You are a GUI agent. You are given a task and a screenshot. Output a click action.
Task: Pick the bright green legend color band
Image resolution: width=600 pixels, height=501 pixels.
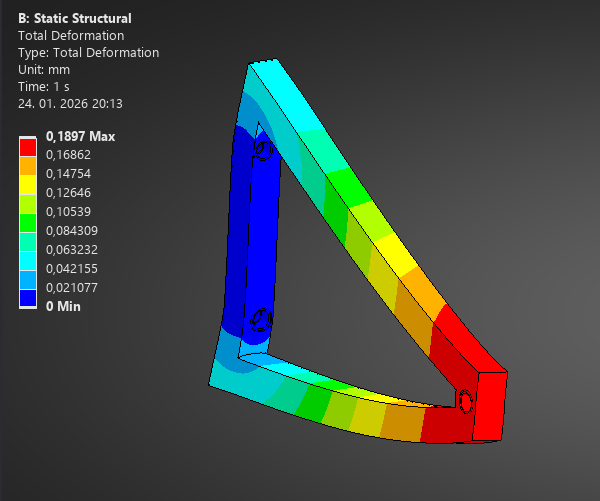28,221
